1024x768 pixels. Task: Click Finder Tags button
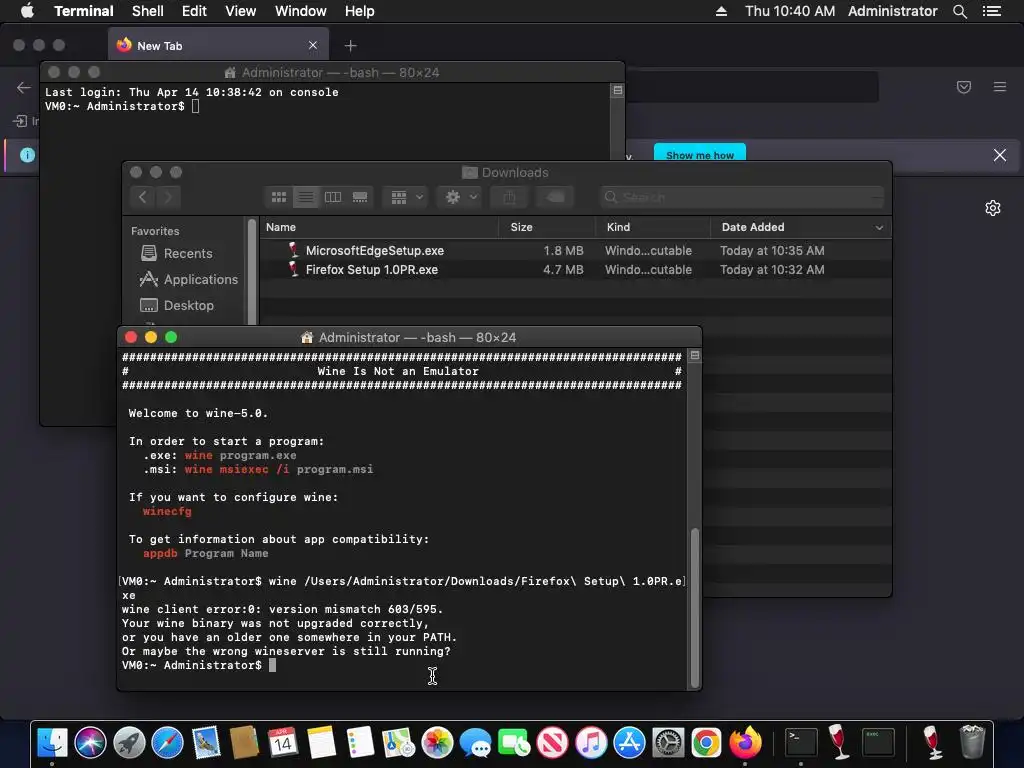(x=555, y=197)
